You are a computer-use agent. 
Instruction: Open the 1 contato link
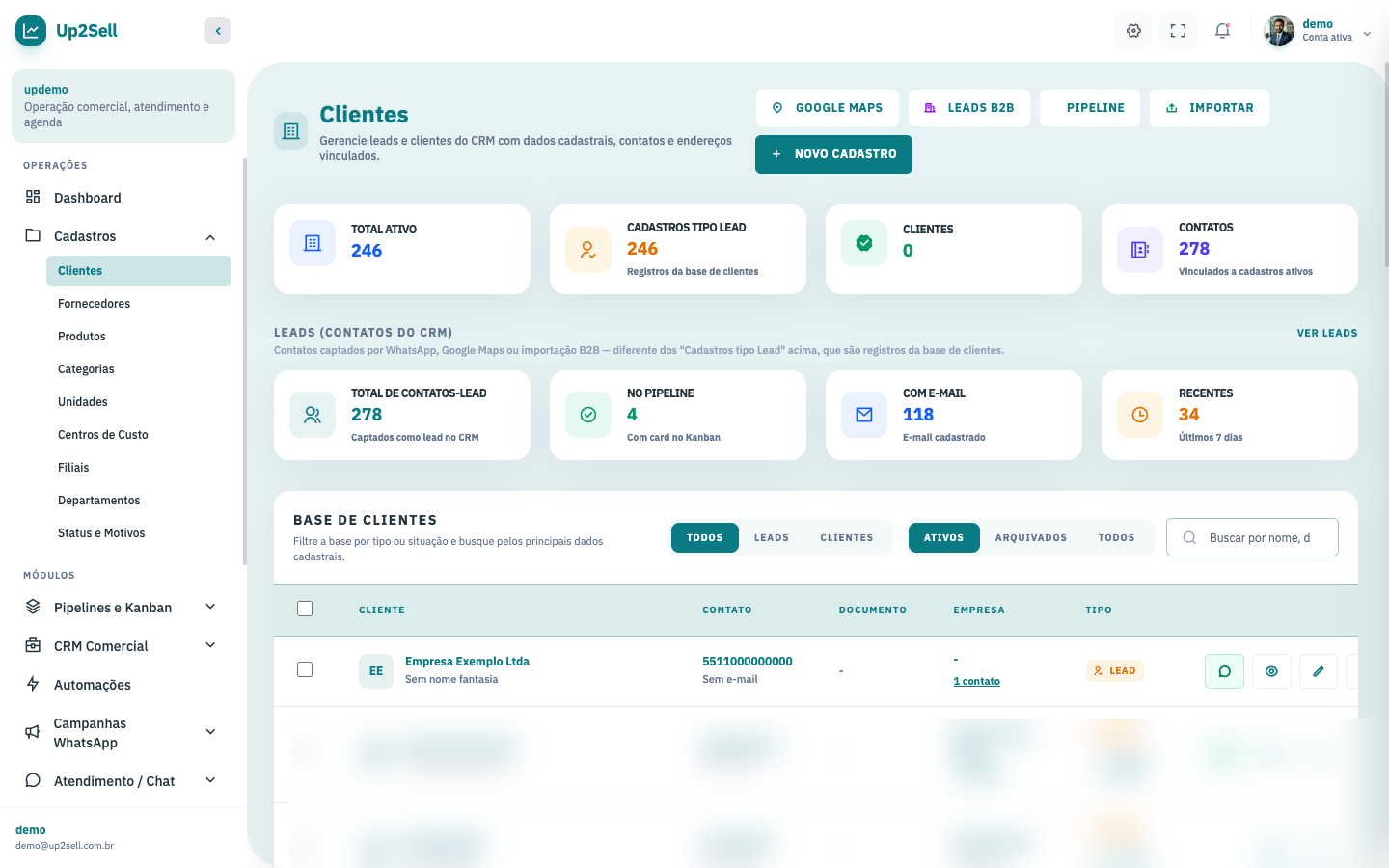[x=977, y=681]
